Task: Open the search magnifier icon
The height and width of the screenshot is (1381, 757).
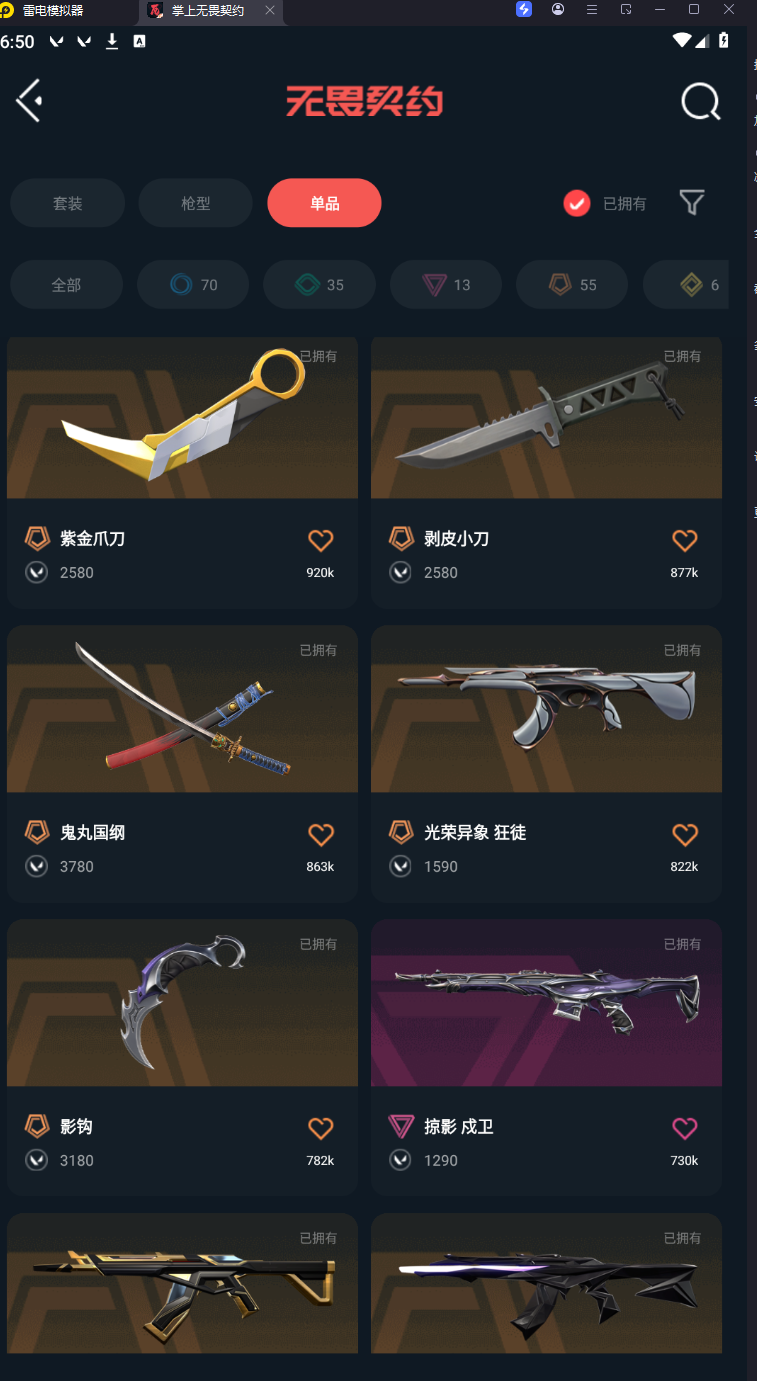Action: (x=700, y=101)
